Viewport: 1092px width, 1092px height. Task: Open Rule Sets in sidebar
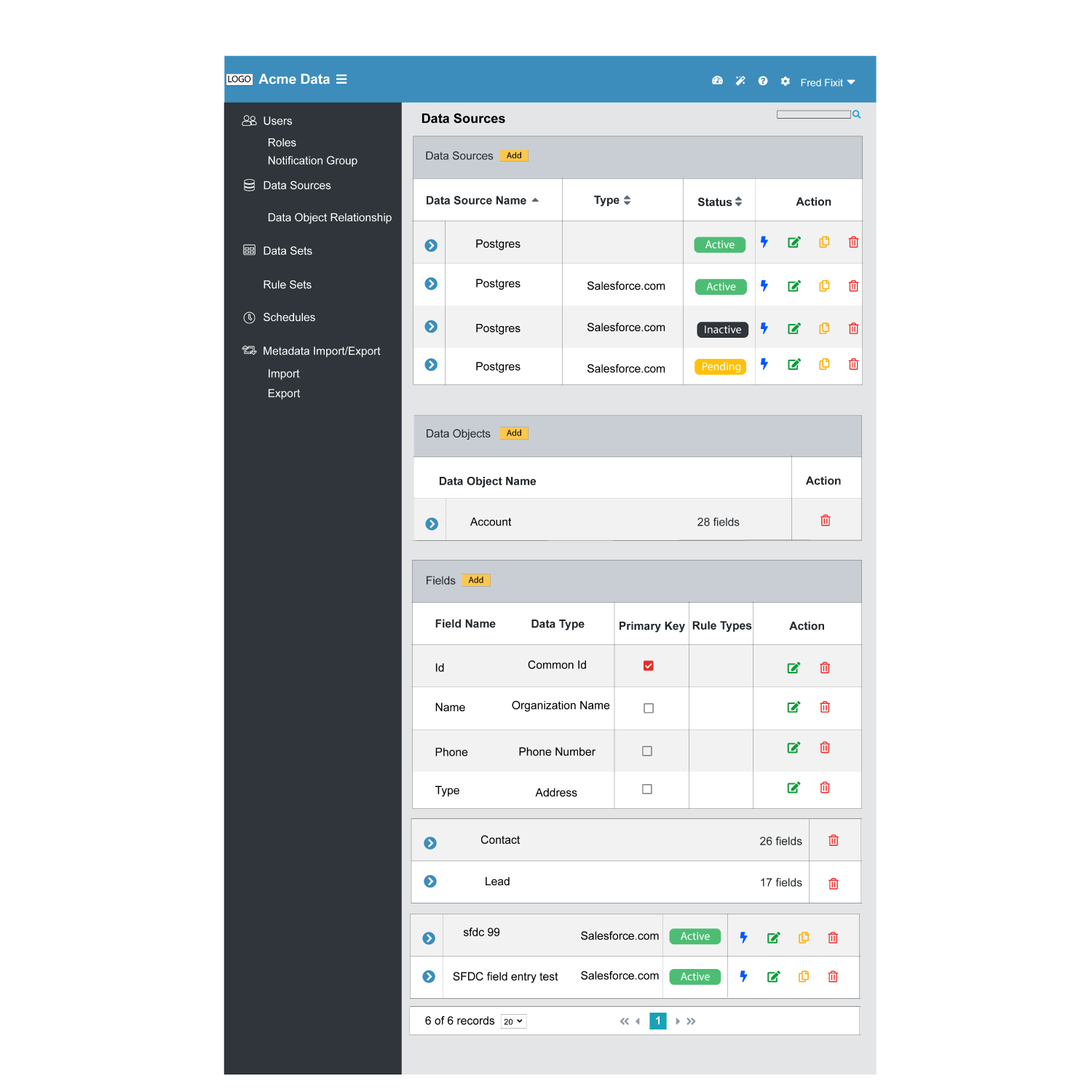[x=287, y=285]
